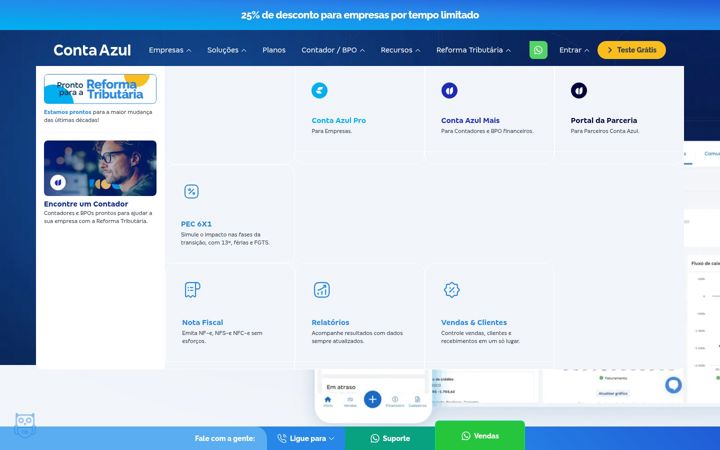Tap the blue plus button in phone mockup
720x450 pixels.
372,399
